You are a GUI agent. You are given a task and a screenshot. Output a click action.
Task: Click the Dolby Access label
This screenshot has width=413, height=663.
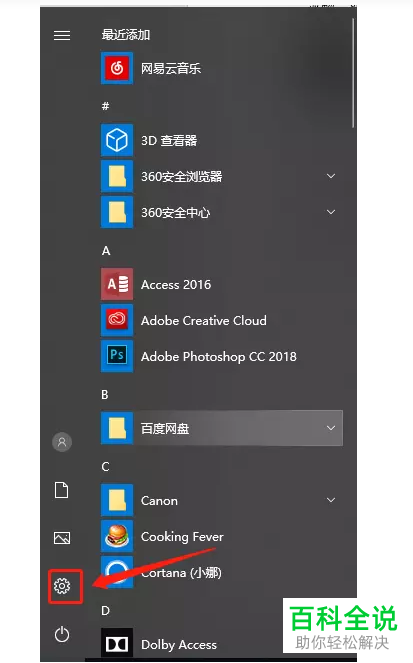(179, 645)
